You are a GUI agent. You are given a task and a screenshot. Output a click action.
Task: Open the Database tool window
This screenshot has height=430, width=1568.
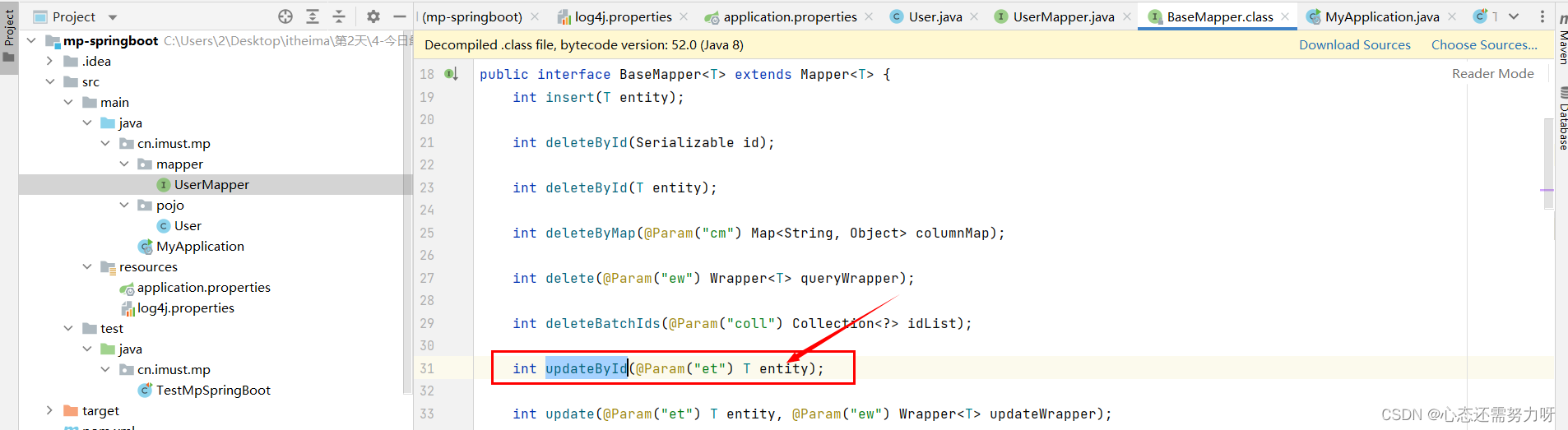(x=1562, y=119)
